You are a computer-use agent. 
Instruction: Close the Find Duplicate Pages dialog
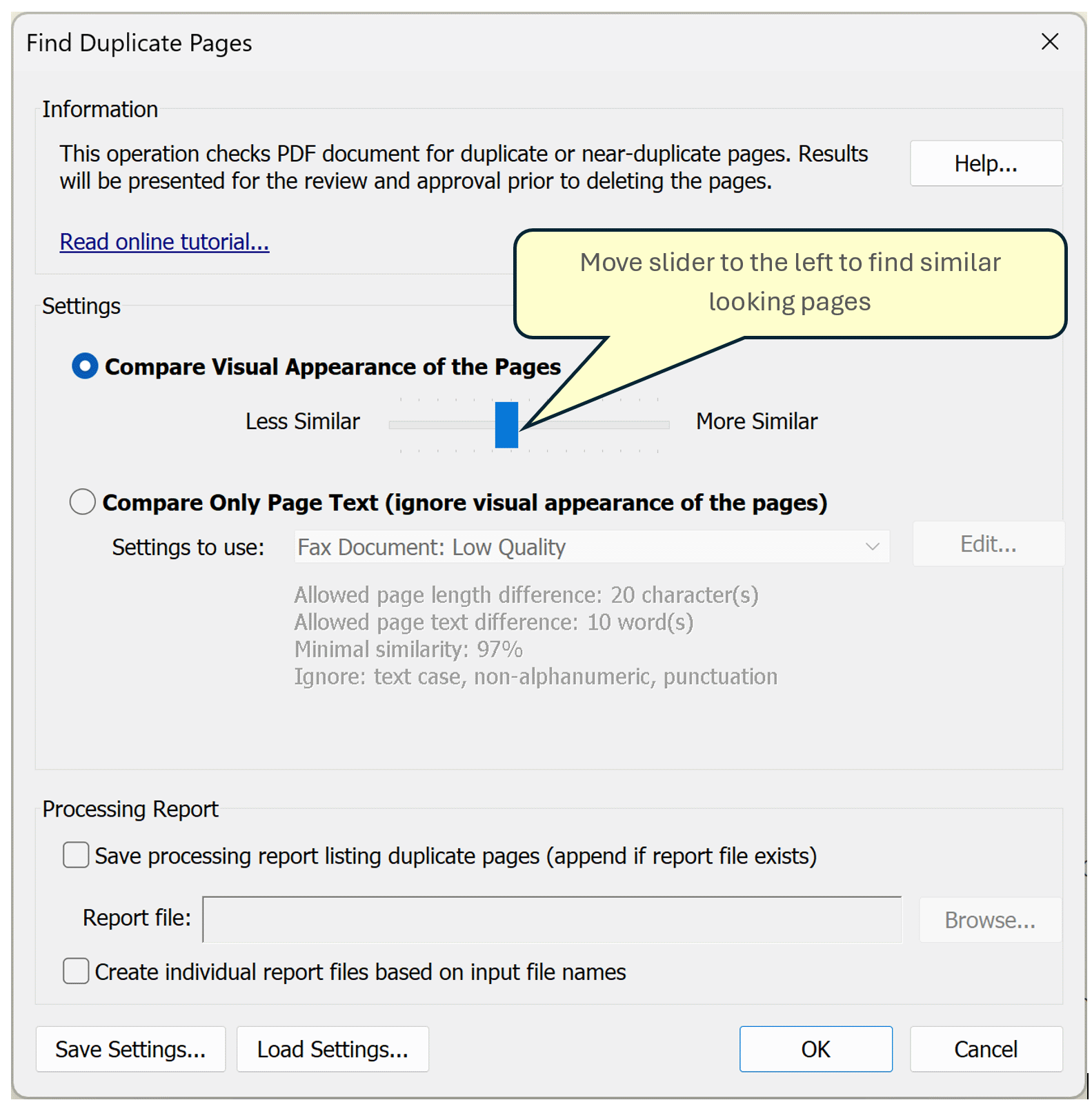coord(1049,42)
